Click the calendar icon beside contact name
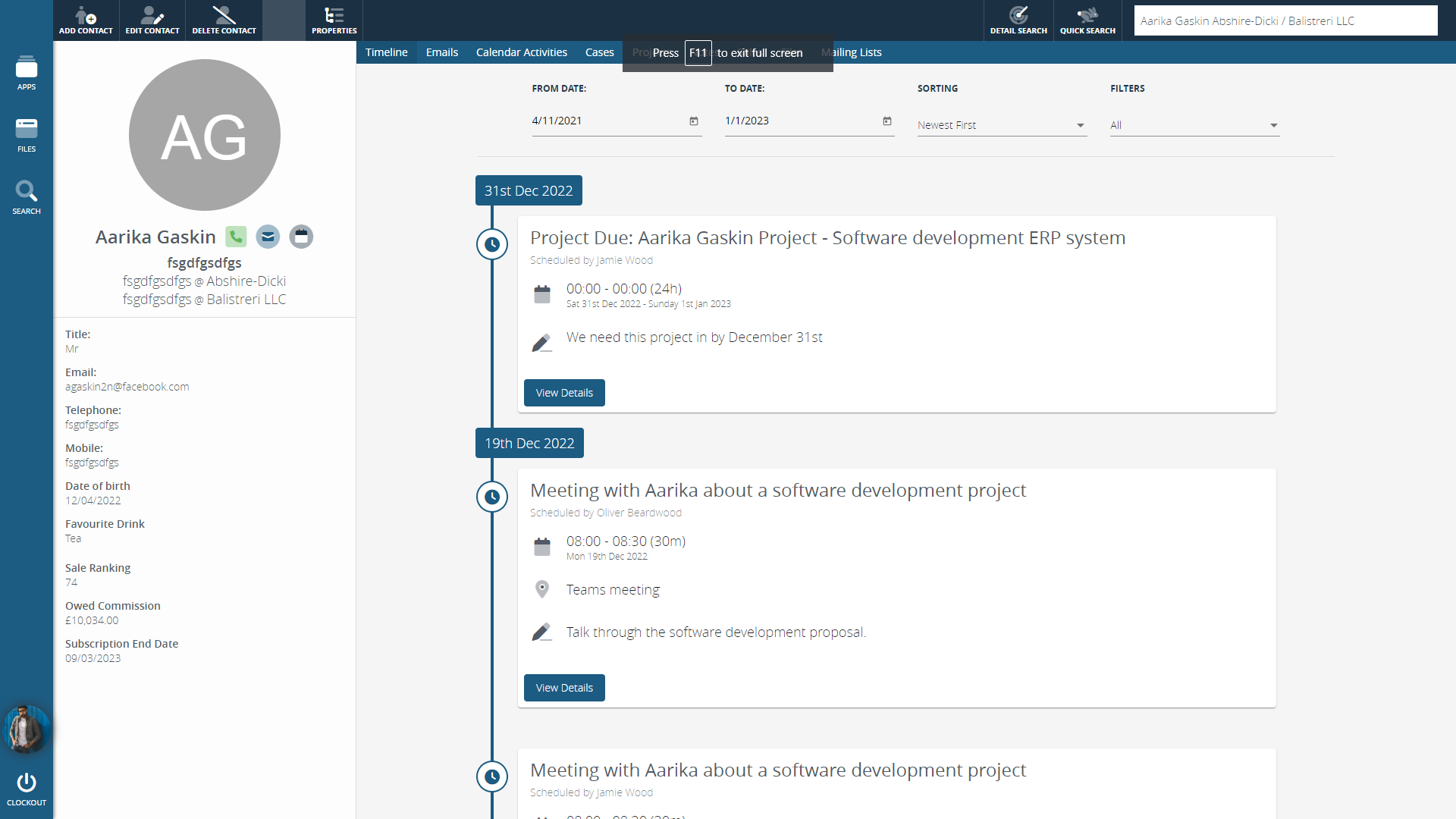The height and width of the screenshot is (819, 1456). coord(301,237)
